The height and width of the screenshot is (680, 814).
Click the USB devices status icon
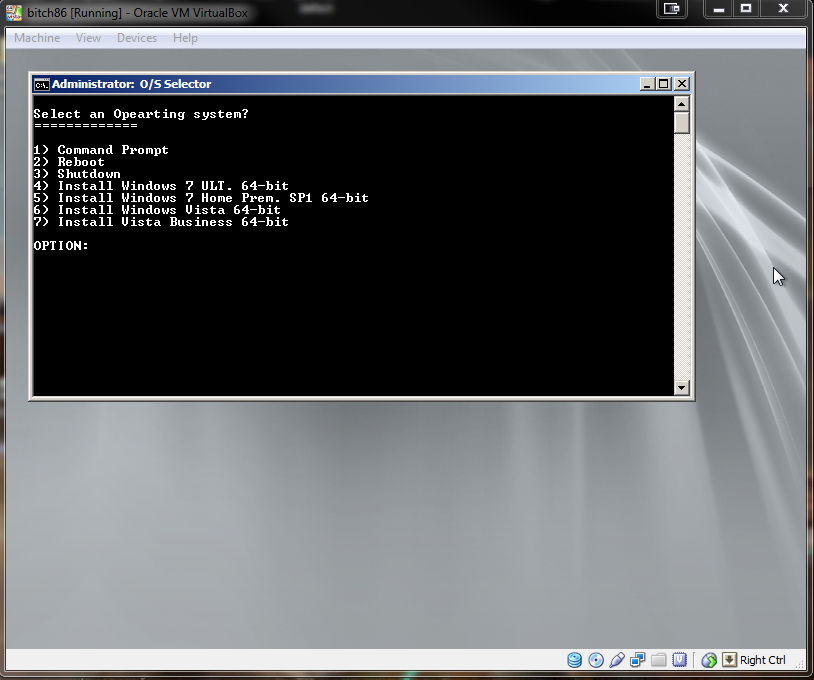[x=617, y=660]
